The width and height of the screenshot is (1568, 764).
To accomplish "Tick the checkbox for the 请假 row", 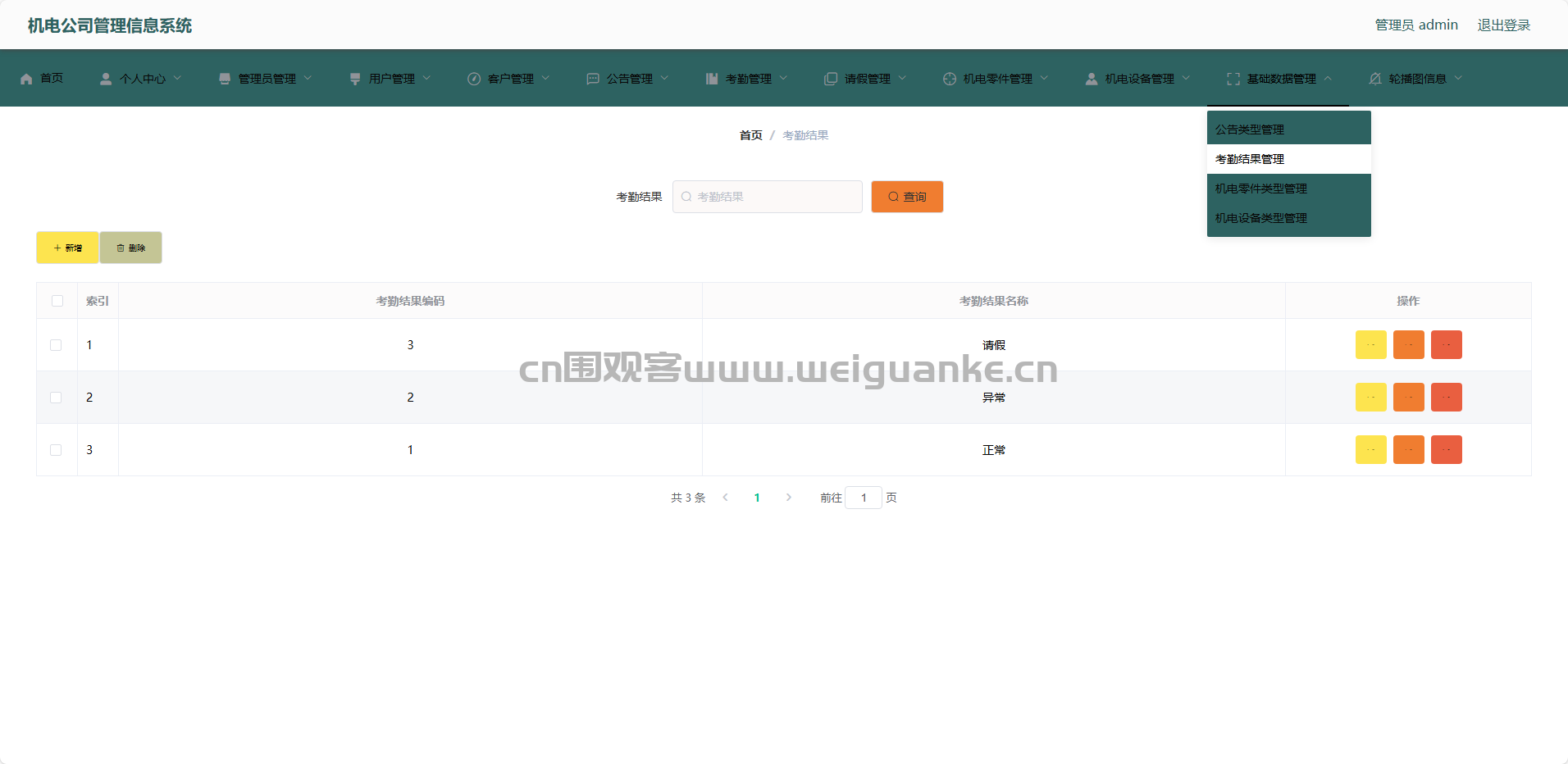I will [56, 345].
